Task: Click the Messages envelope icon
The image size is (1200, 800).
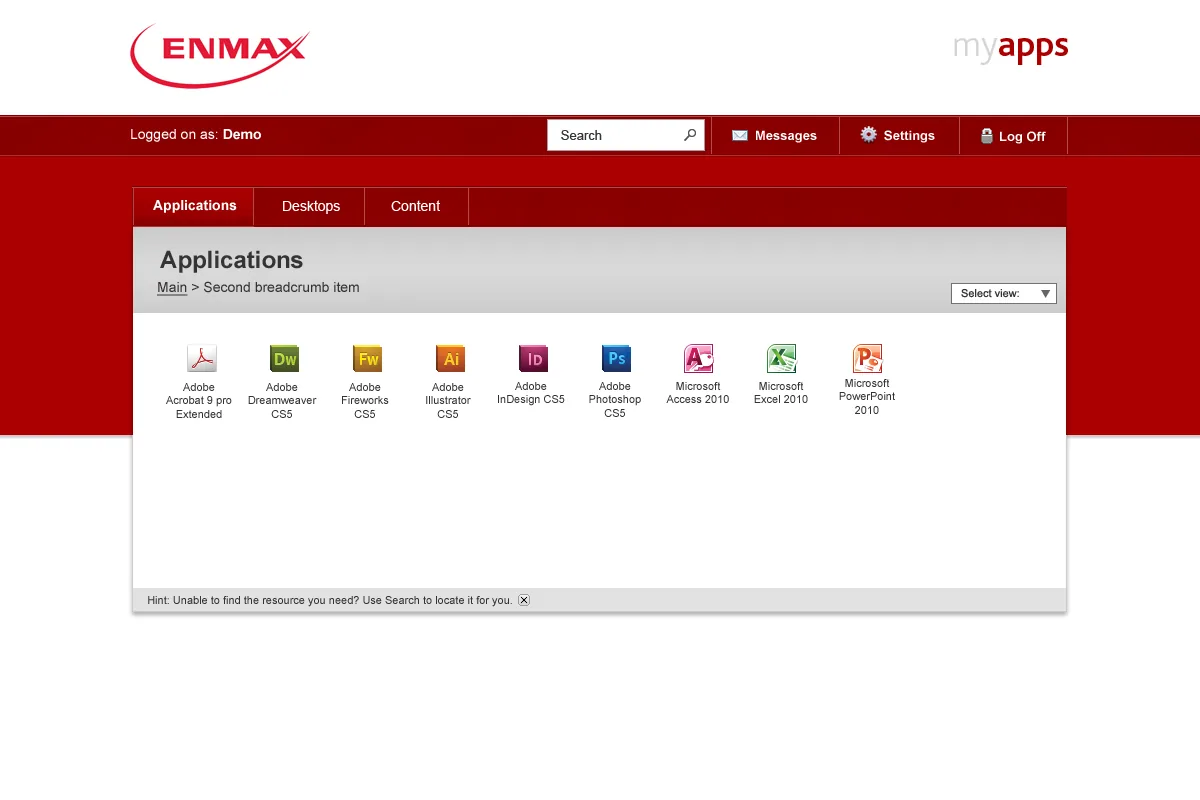Action: pyautogui.click(x=740, y=135)
